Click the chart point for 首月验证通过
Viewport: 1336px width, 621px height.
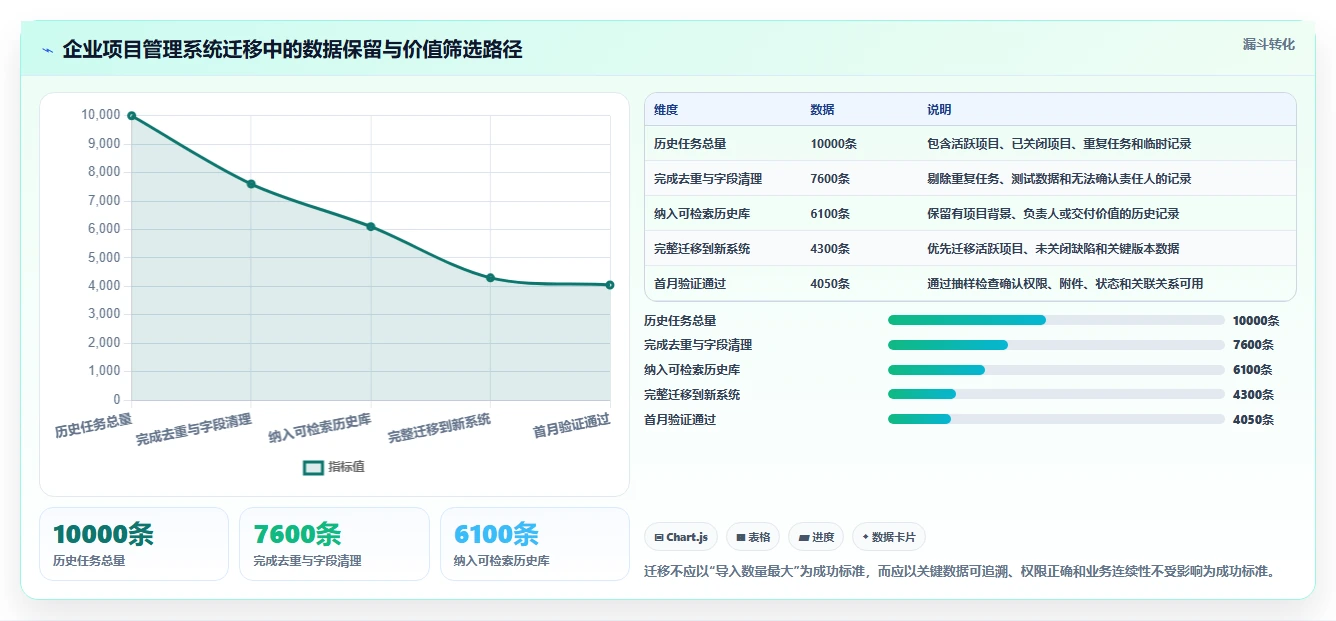tap(610, 285)
